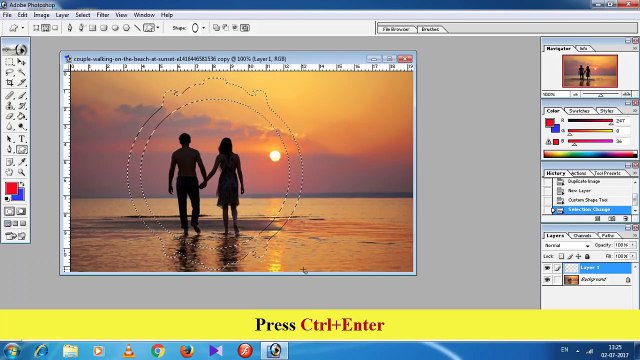The image size is (640, 360).
Task: Select the Zoom tool
Action: (22, 172)
